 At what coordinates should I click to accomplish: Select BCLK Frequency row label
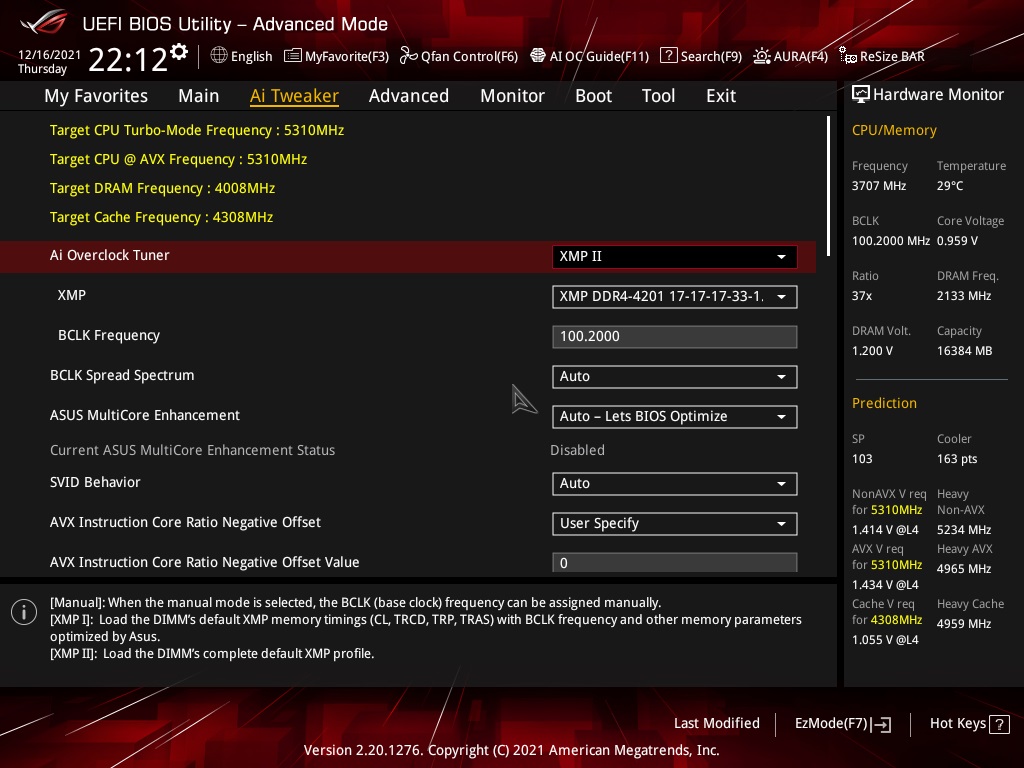[x=109, y=336]
